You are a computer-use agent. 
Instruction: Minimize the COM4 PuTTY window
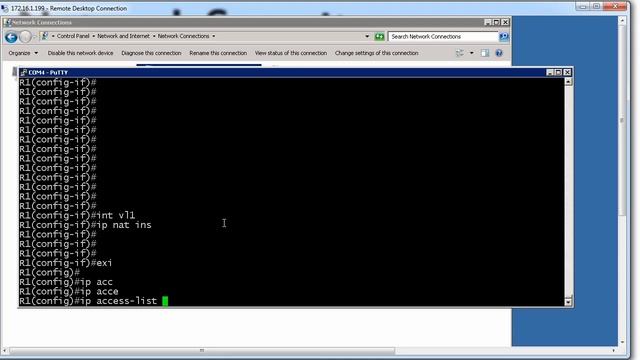[x=550, y=72]
